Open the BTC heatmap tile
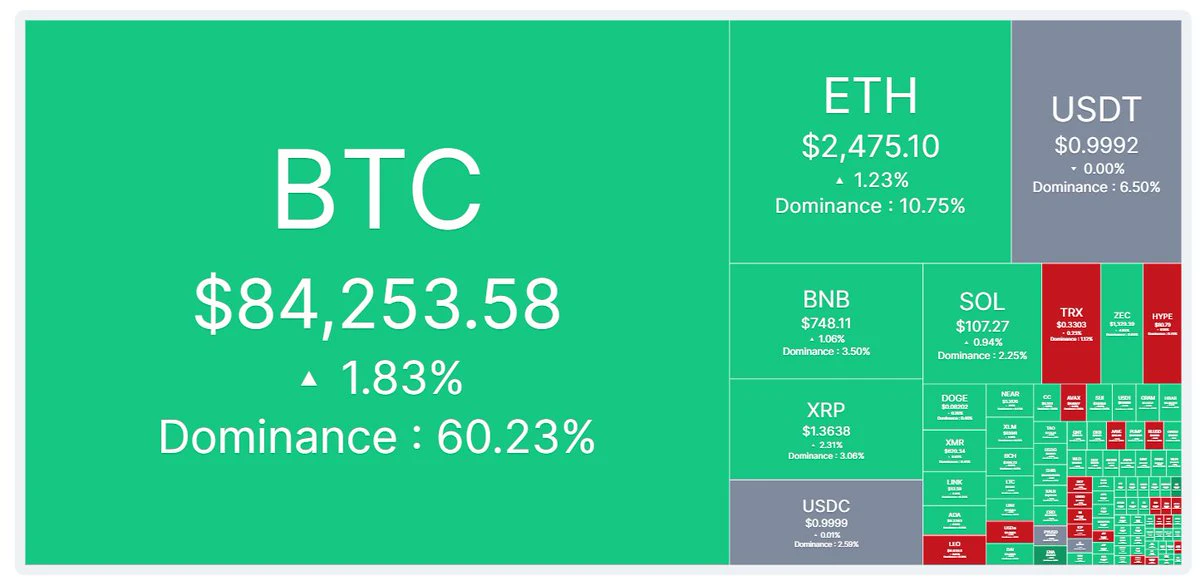 pos(377,292)
